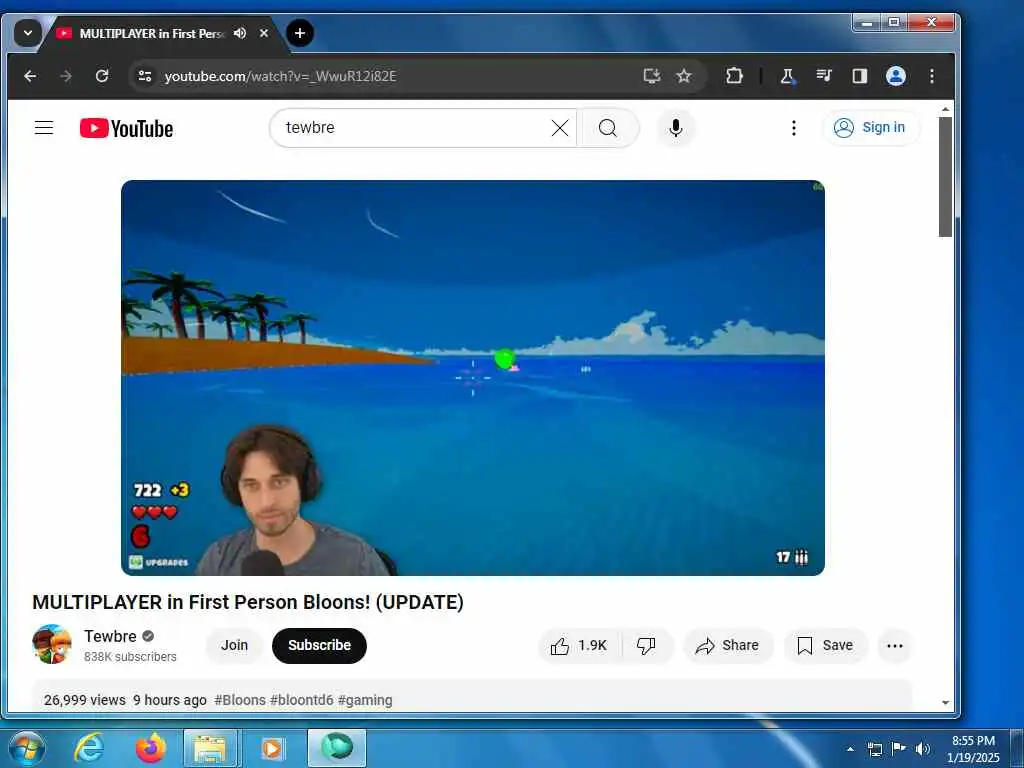
Task: Click the 26,999 views description text
Action: (x=85, y=700)
